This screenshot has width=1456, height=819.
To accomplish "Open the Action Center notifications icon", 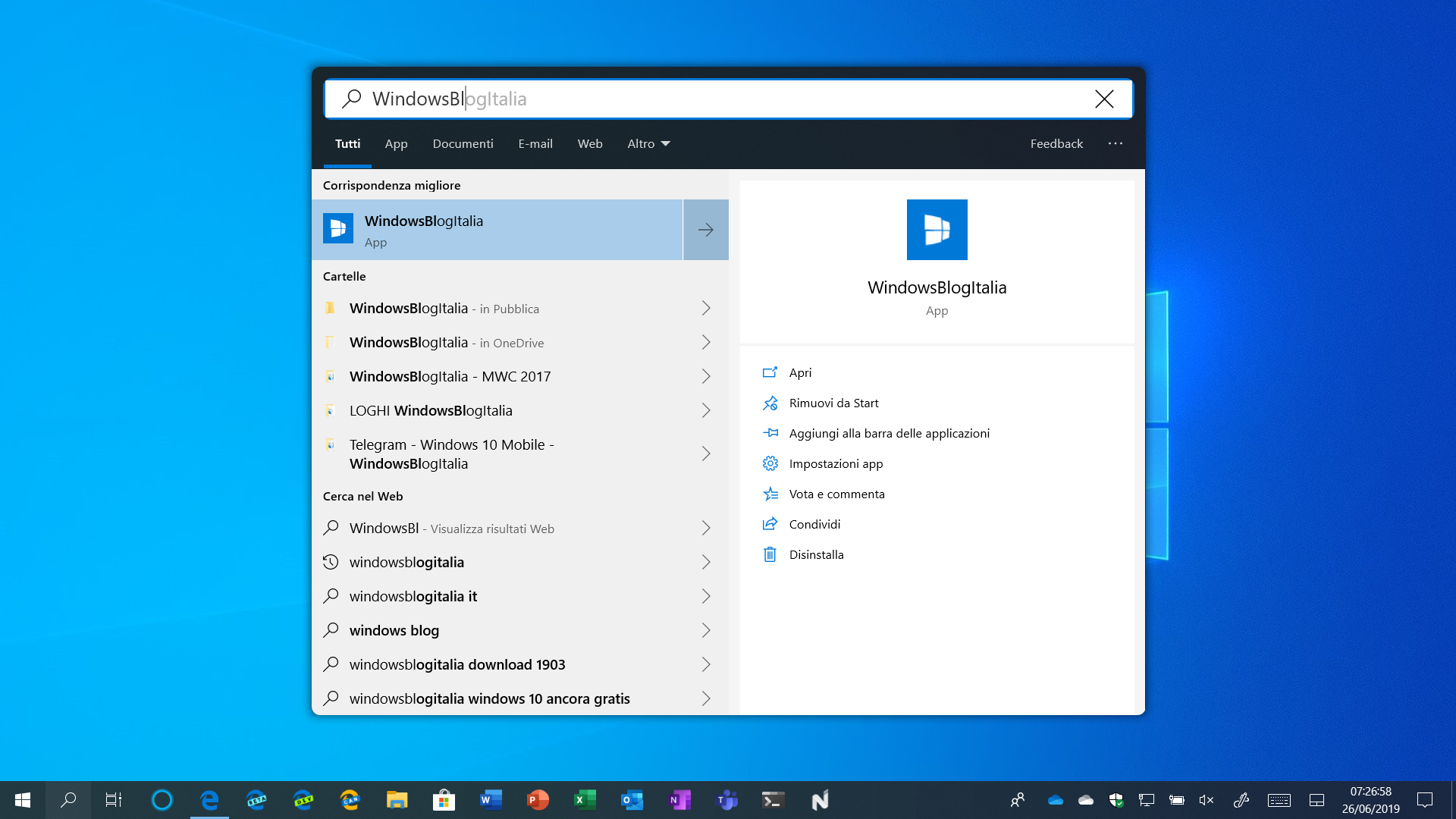I will (1425, 800).
